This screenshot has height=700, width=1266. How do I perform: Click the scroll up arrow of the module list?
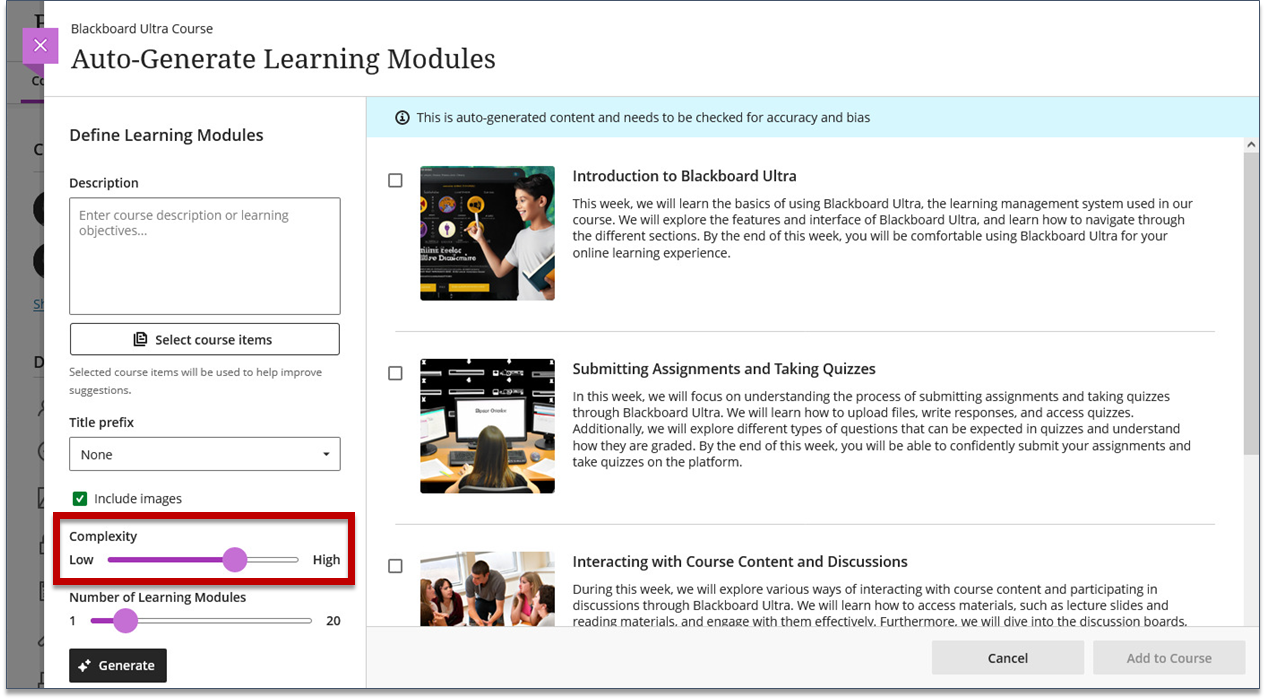pyautogui.click(x=1251, y=146)
